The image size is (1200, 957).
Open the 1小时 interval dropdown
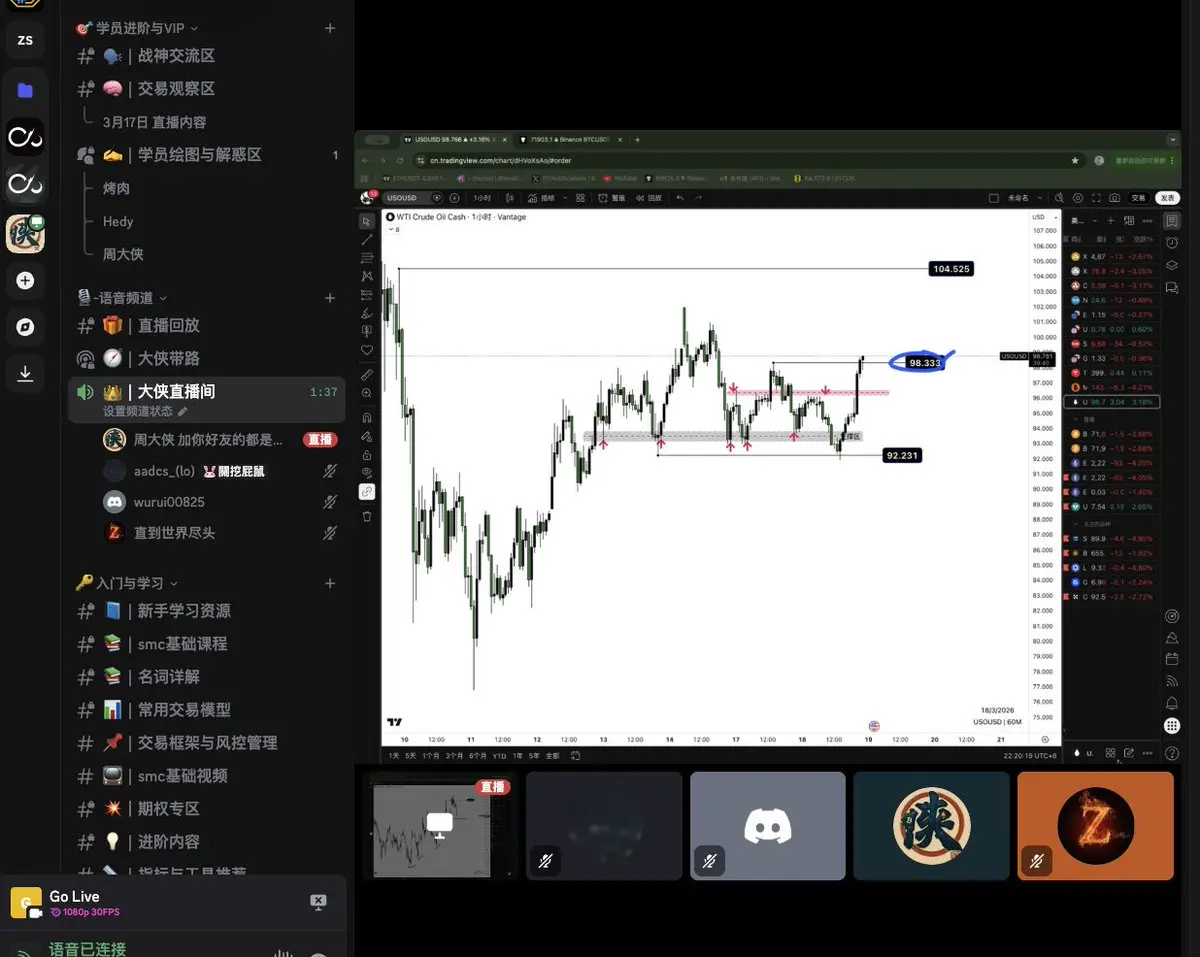pos(482,198)
